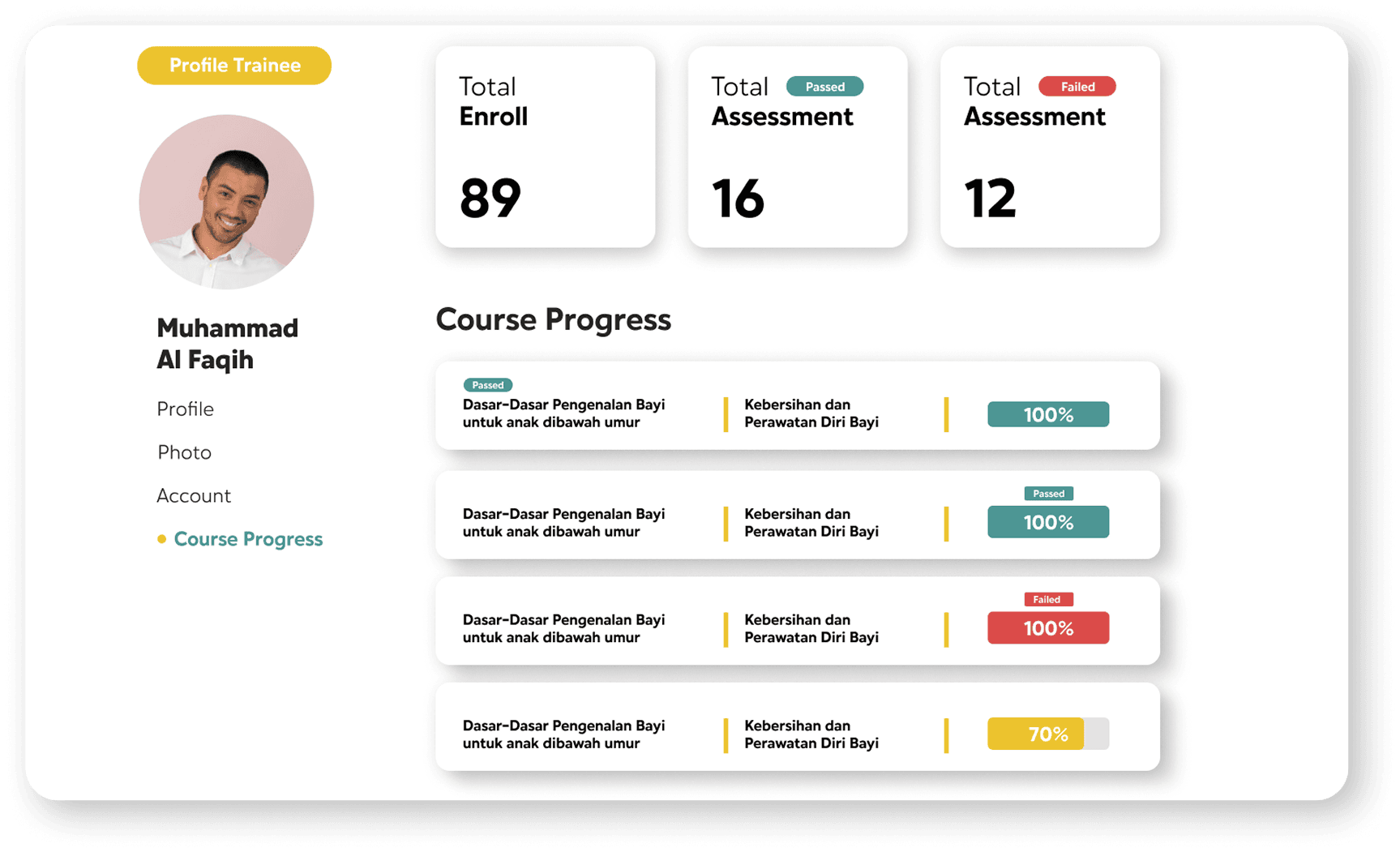Click Kebersihan dan Perawatan in second row
Image resolution: width=1400 pixels, height=852 pixels.
click(811, 523)
